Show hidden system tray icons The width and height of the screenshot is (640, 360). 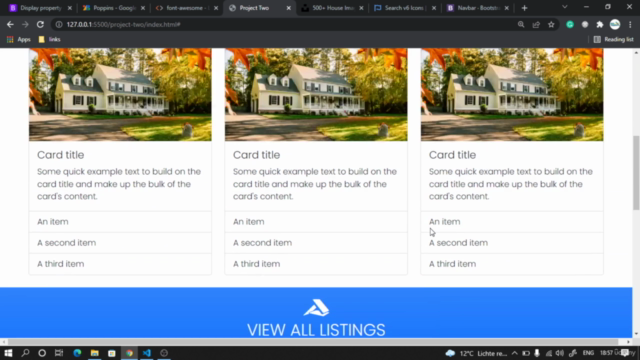(514, 353)
